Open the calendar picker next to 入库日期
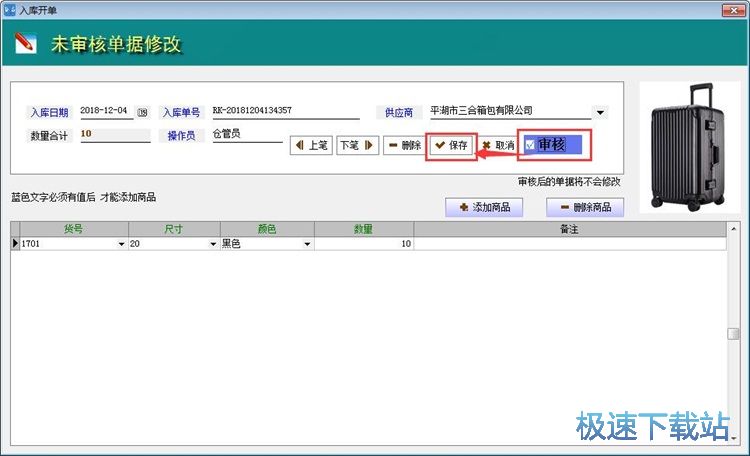Viewport: 750px width, 456px height. point(142,112)
